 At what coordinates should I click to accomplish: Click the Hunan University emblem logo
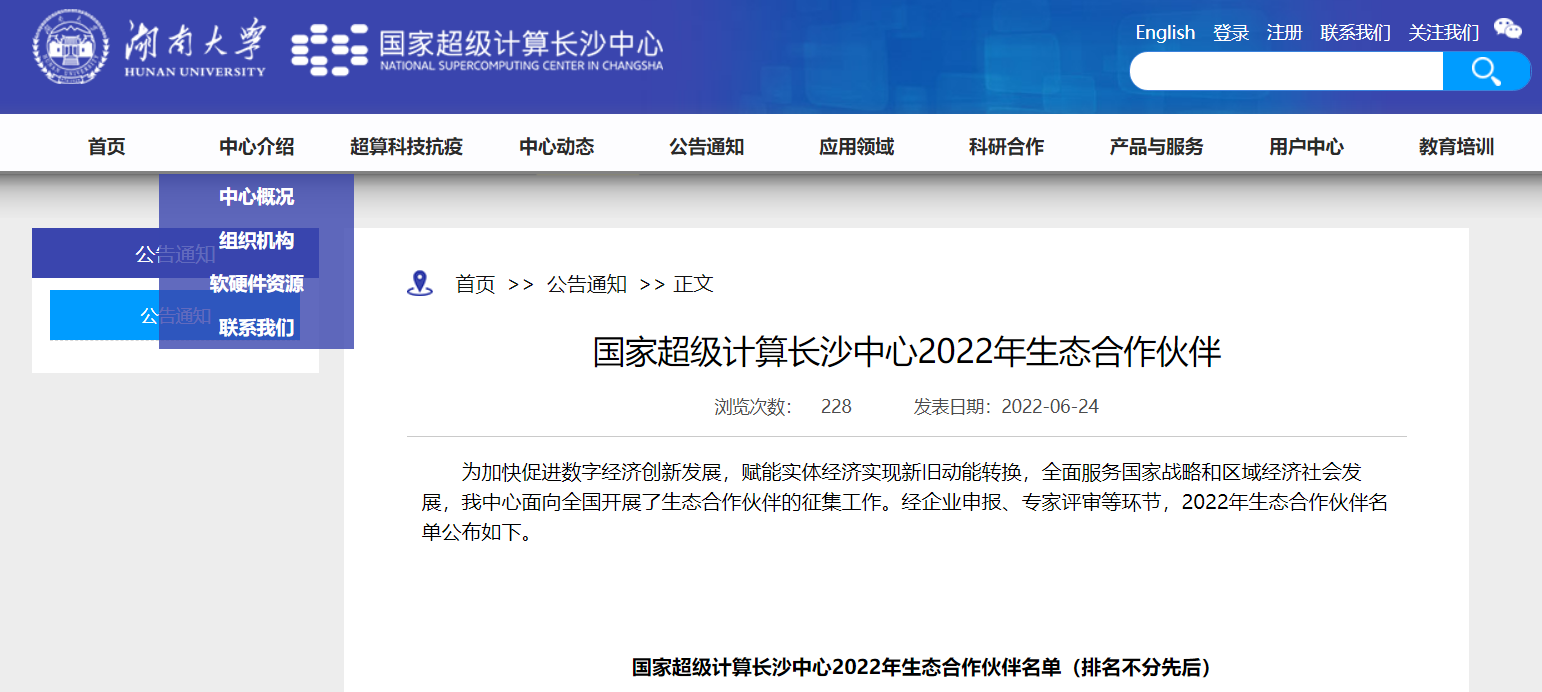71,48
